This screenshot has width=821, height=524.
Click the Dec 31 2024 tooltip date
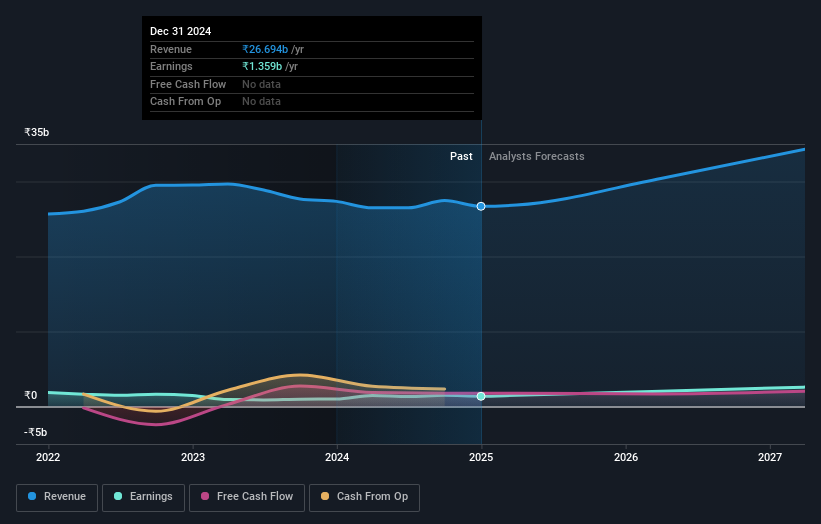(x=181, y=31)
